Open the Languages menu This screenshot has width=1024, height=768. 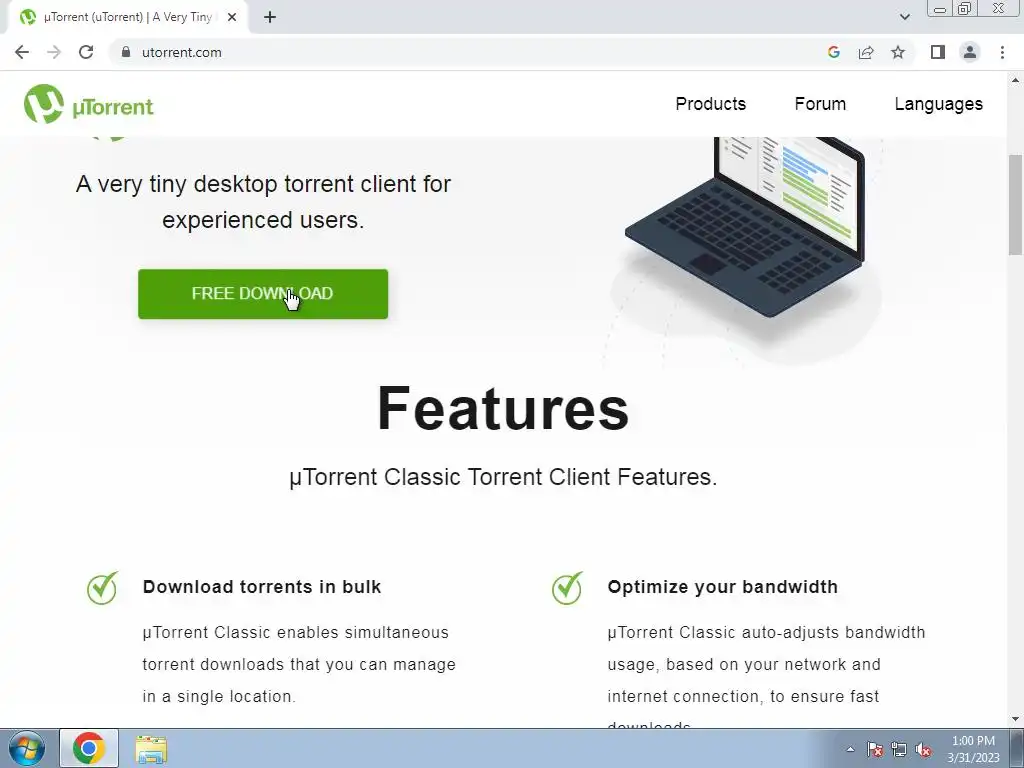pyautogui.click(x=938, y=104)
